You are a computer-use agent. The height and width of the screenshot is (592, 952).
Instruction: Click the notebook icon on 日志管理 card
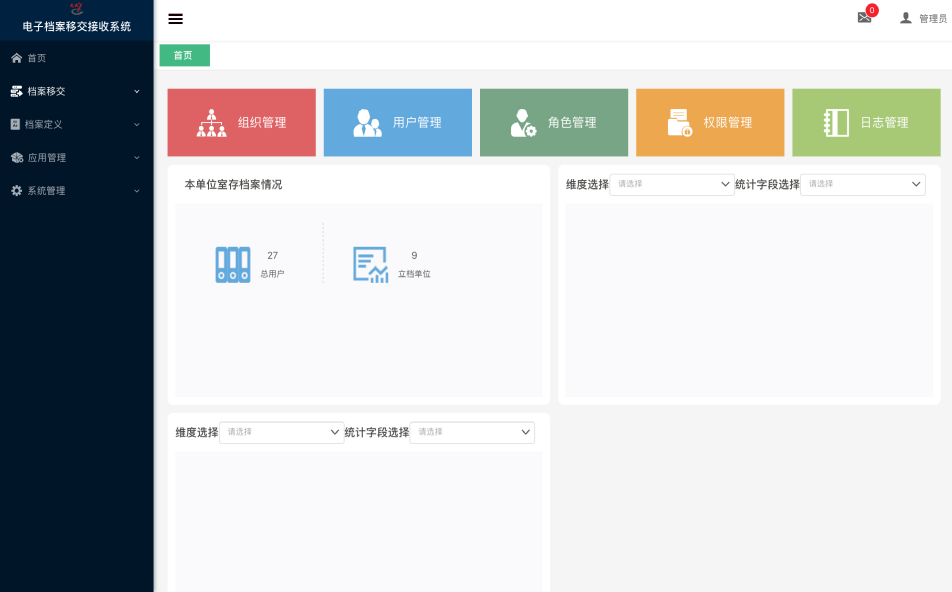pyautogui.click(x=836, y=122)
